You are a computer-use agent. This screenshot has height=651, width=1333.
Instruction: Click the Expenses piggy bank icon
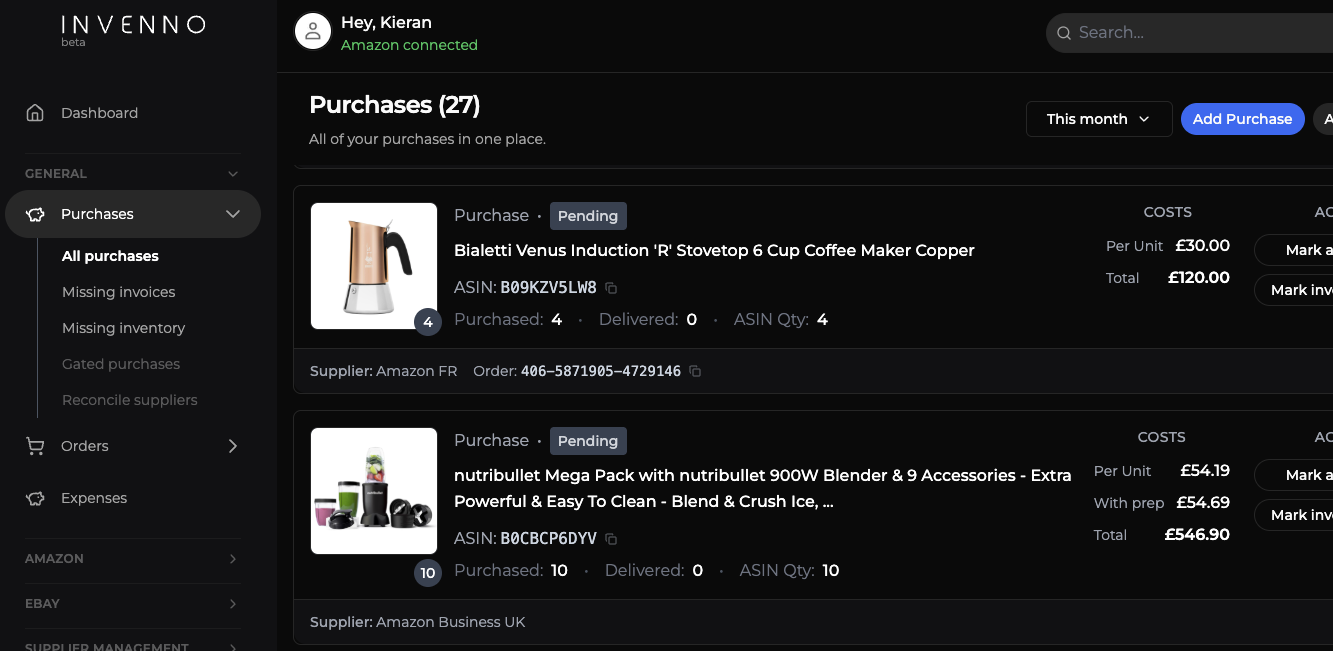pyautogui.click(x=35, y=498)
